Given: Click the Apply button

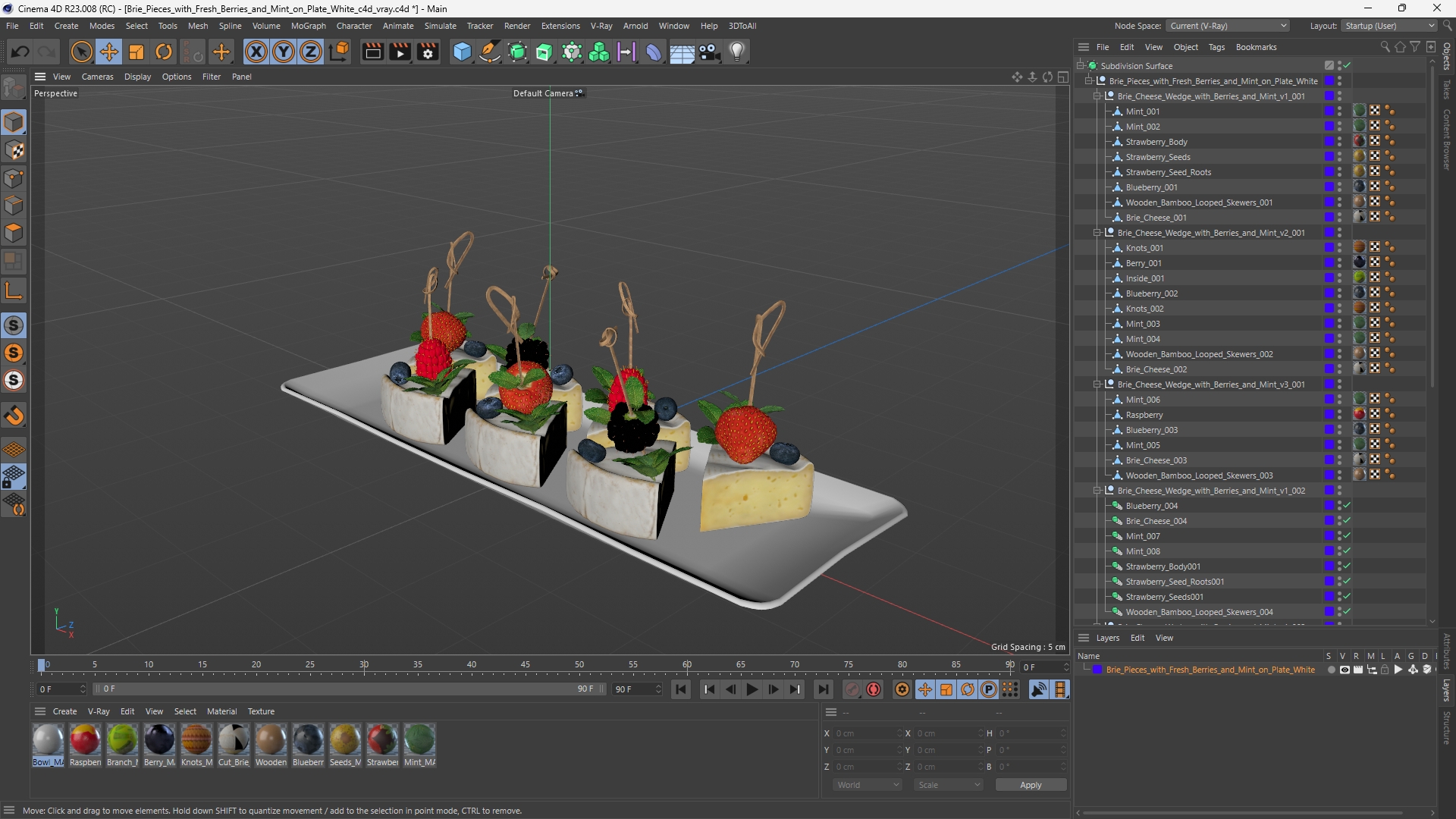Looking at the screenshot, I should click(x=1031, y=785).
